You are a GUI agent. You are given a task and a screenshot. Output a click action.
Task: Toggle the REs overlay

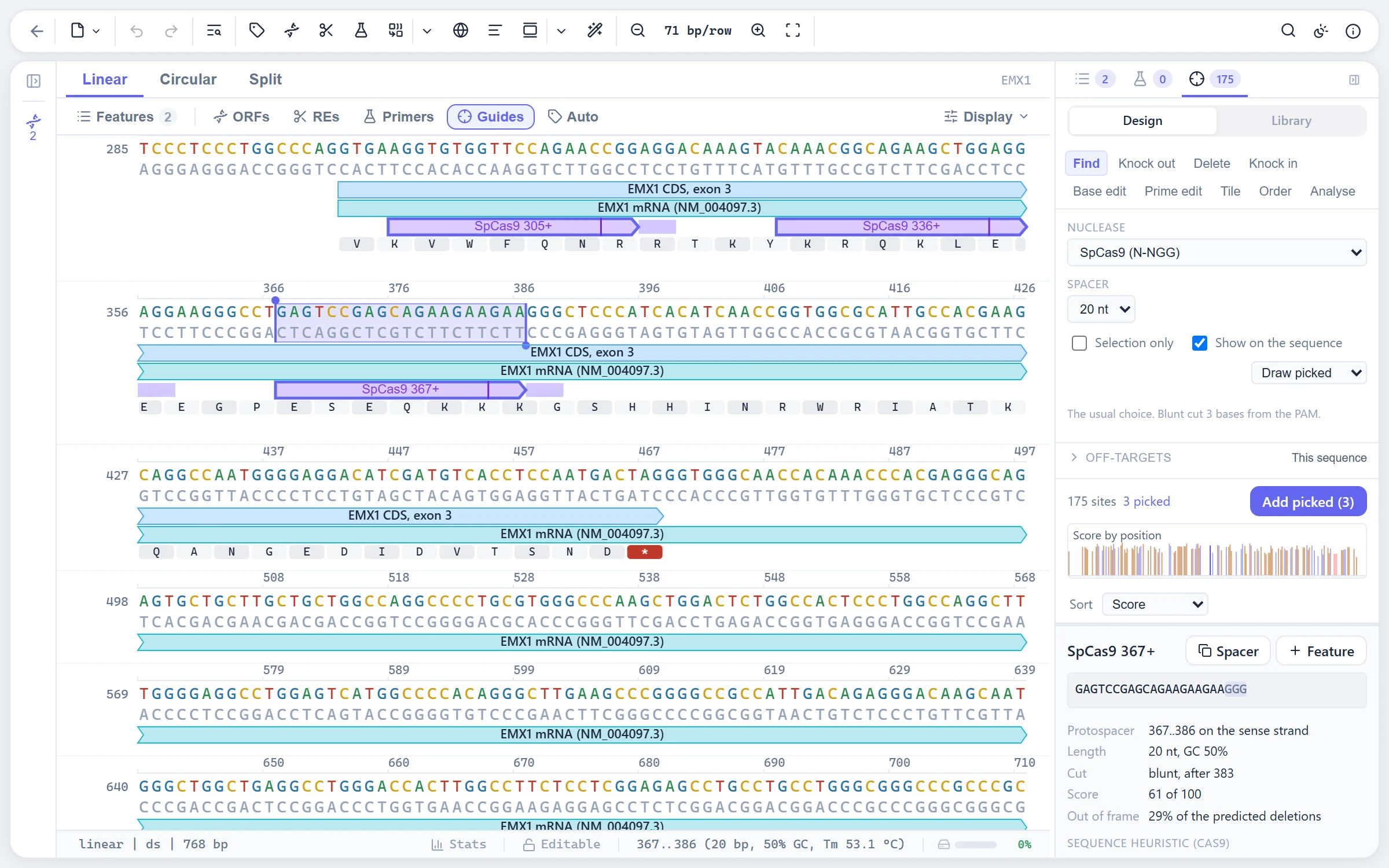317,117
